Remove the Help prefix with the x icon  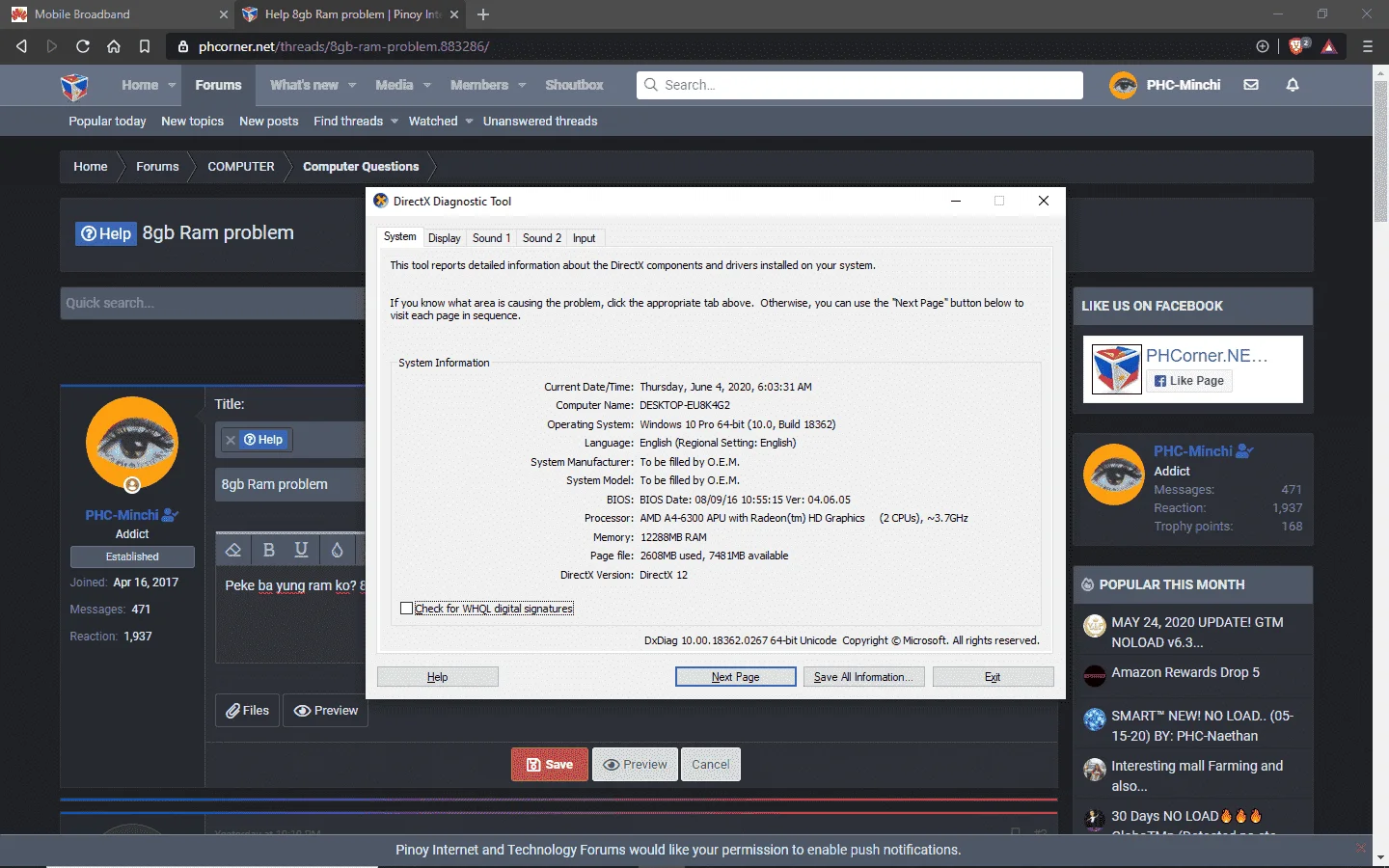click(230, 440)
